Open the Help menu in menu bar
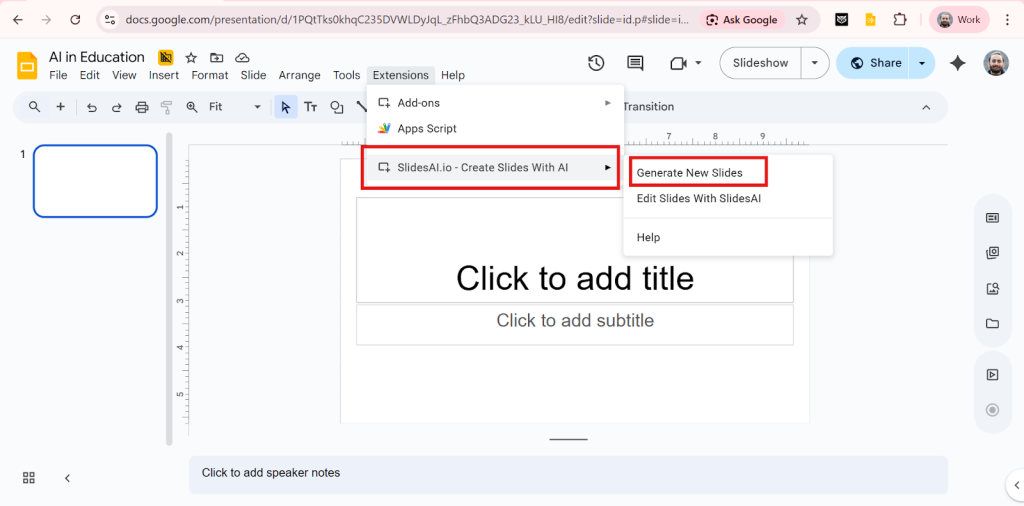 [453, 75]
